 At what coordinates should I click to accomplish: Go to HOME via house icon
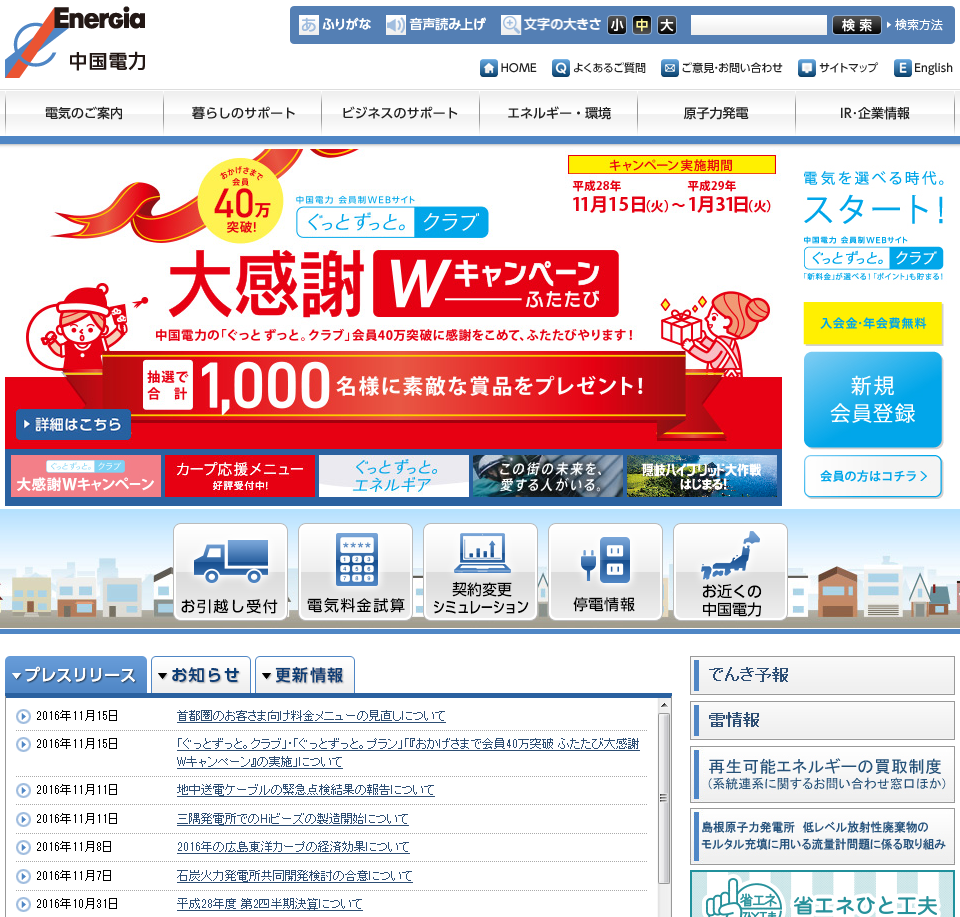pyautogui.click(x=489, y=68)
